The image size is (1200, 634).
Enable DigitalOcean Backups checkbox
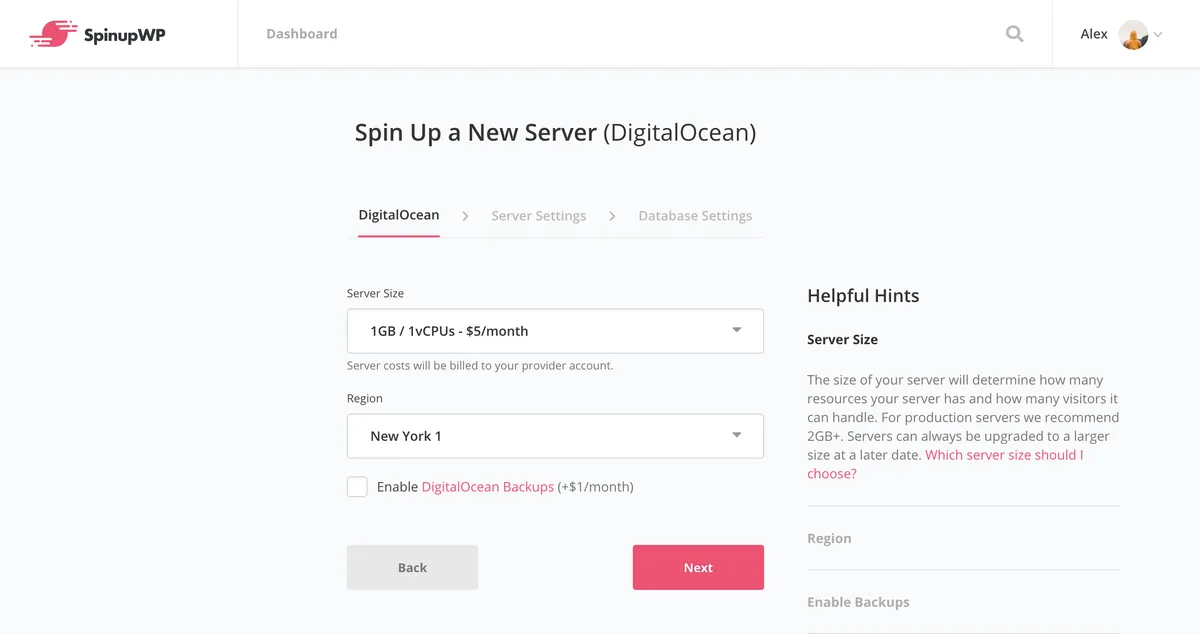[x=357, y=487]
